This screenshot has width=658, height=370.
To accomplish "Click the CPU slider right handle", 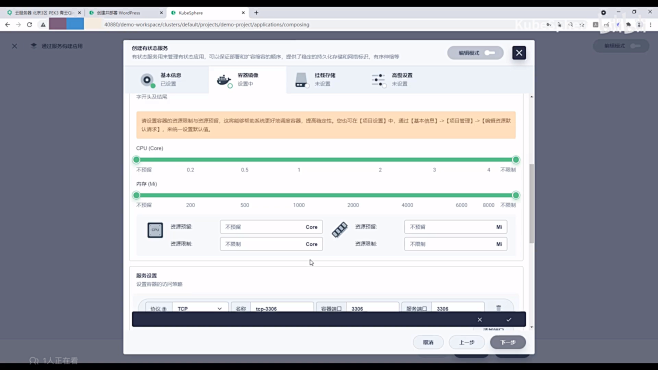I will coord(516,160).
